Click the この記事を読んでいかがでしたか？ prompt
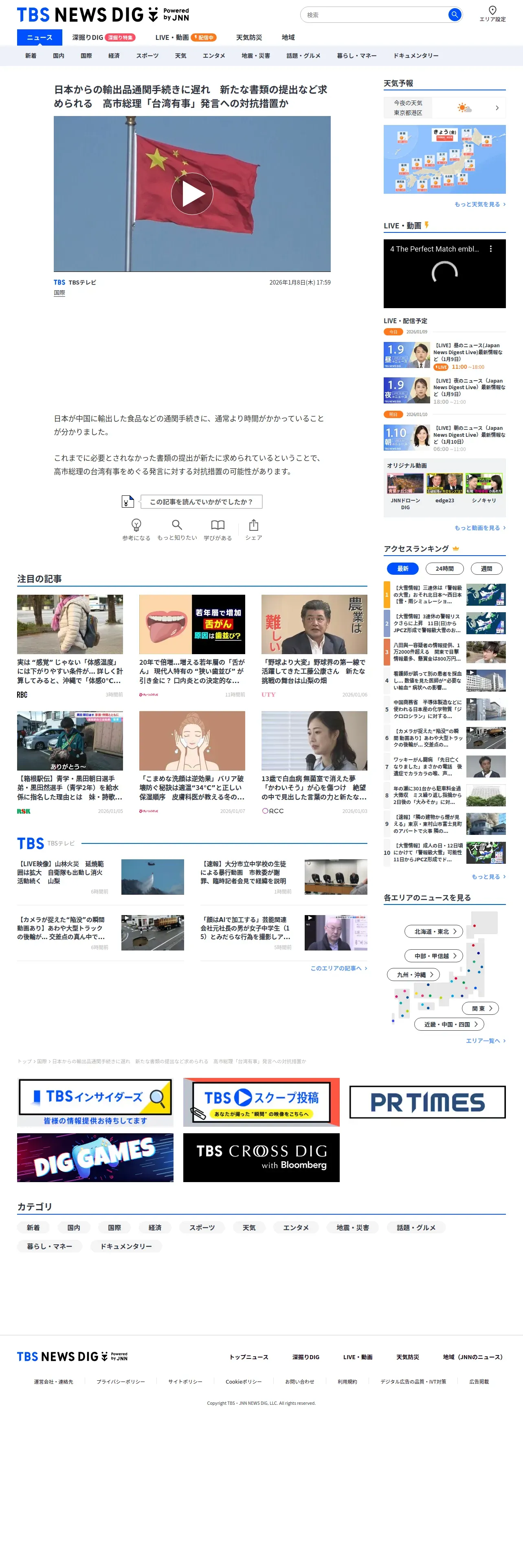This screenshot has width=523, height=1568. [x=201, y=501]
